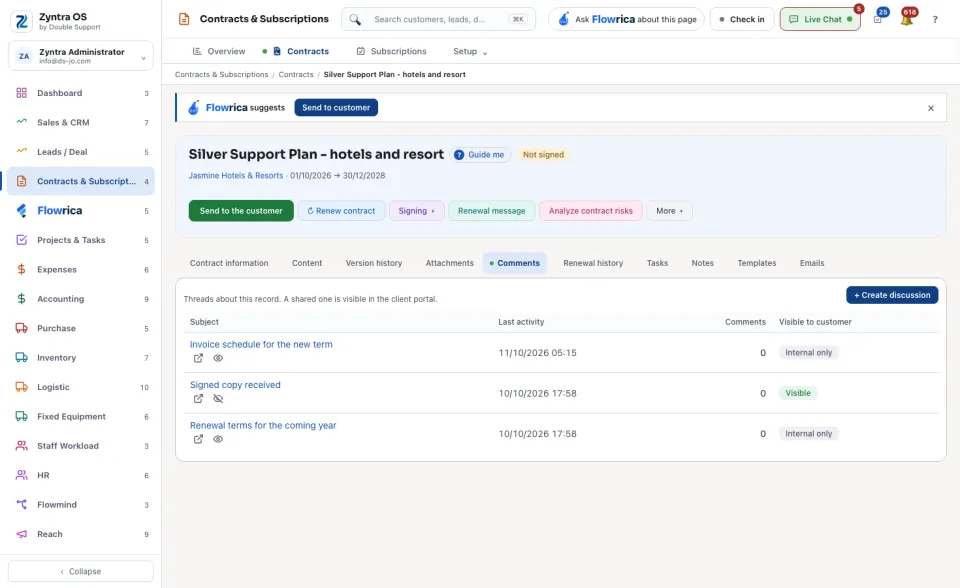
Task: Open the Inventory module
Action: point(80,358)
